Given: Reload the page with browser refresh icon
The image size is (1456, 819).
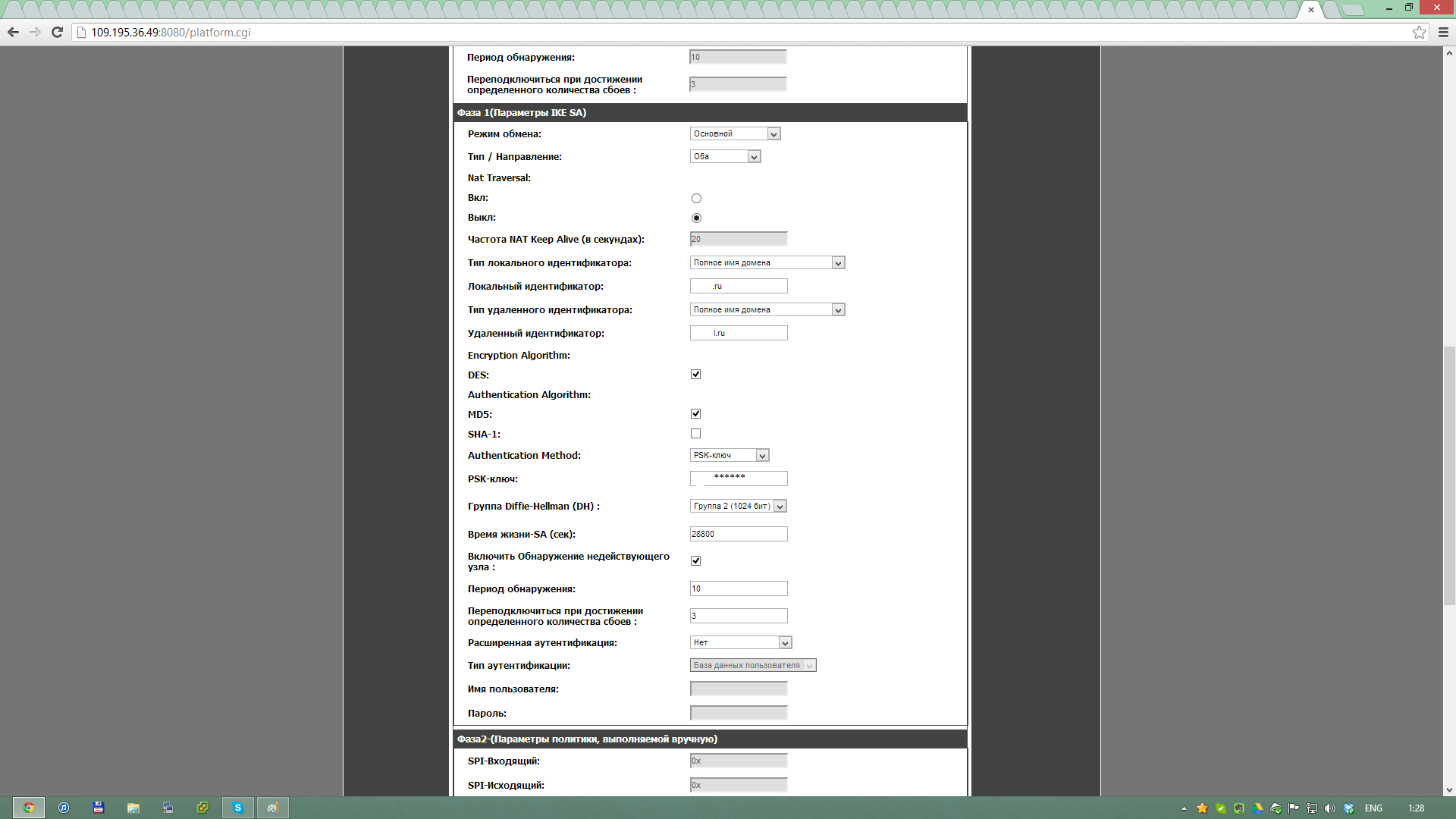Looking at the screenshot, I should (x=57, y=32).
